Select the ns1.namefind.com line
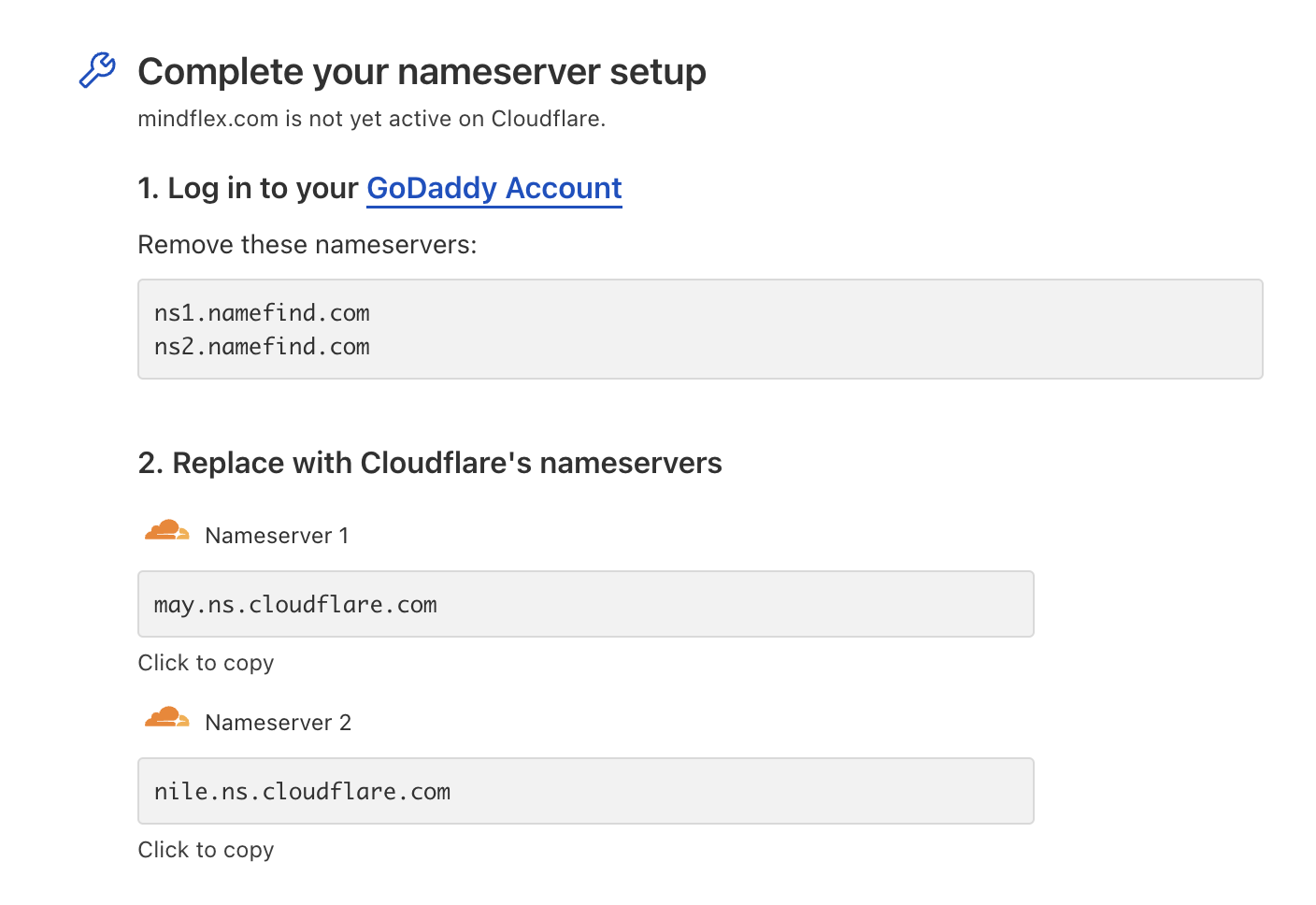The image size is (1316, 905). click(262, 312)
